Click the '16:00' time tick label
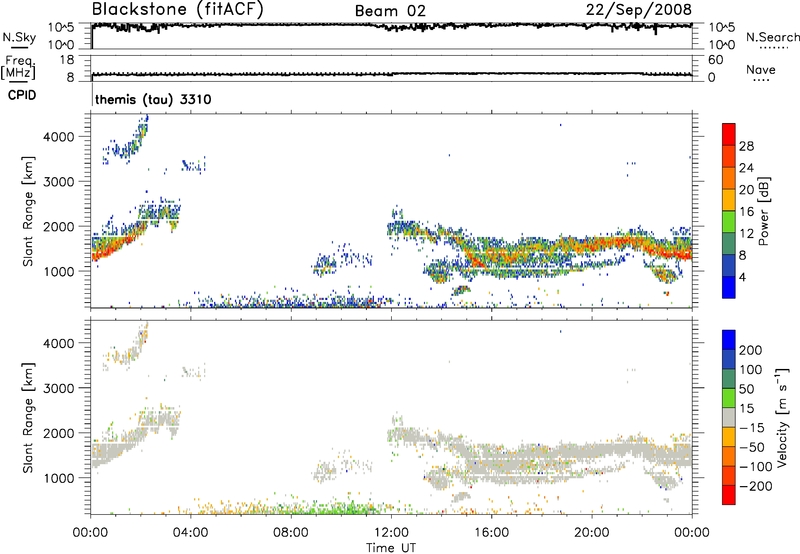This screenshot has height=554, width=800. [x=491, y=533]
